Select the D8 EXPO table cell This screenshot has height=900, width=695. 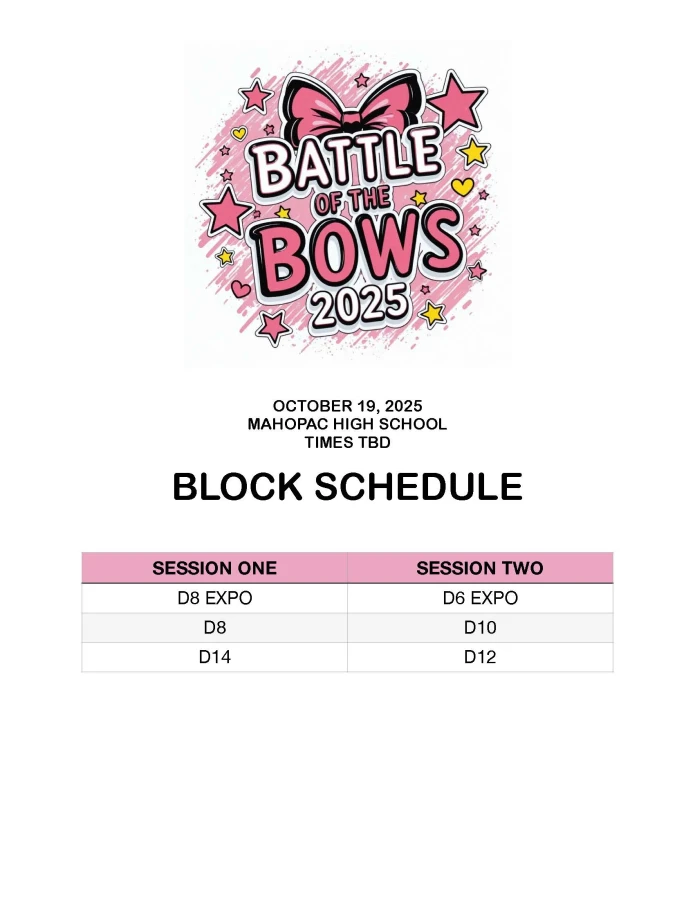coord(214,598)
